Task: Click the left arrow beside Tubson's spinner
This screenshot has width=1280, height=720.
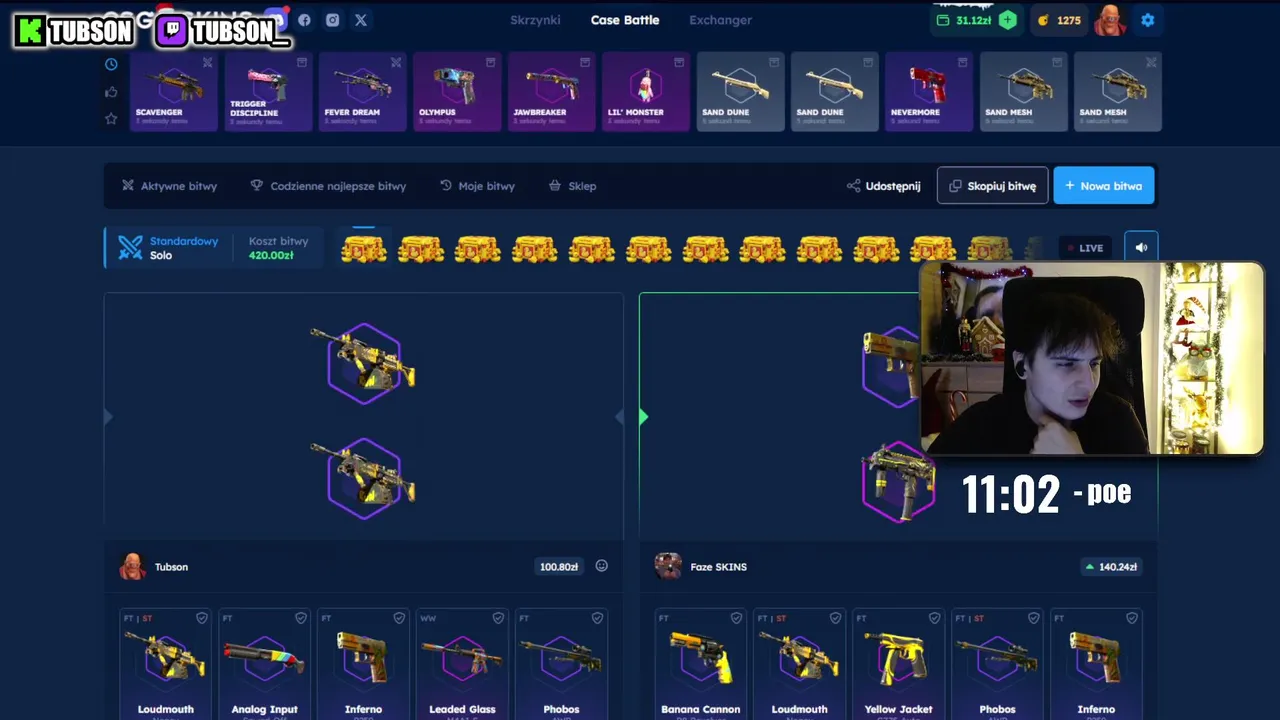Action: (x=108, y=416)
